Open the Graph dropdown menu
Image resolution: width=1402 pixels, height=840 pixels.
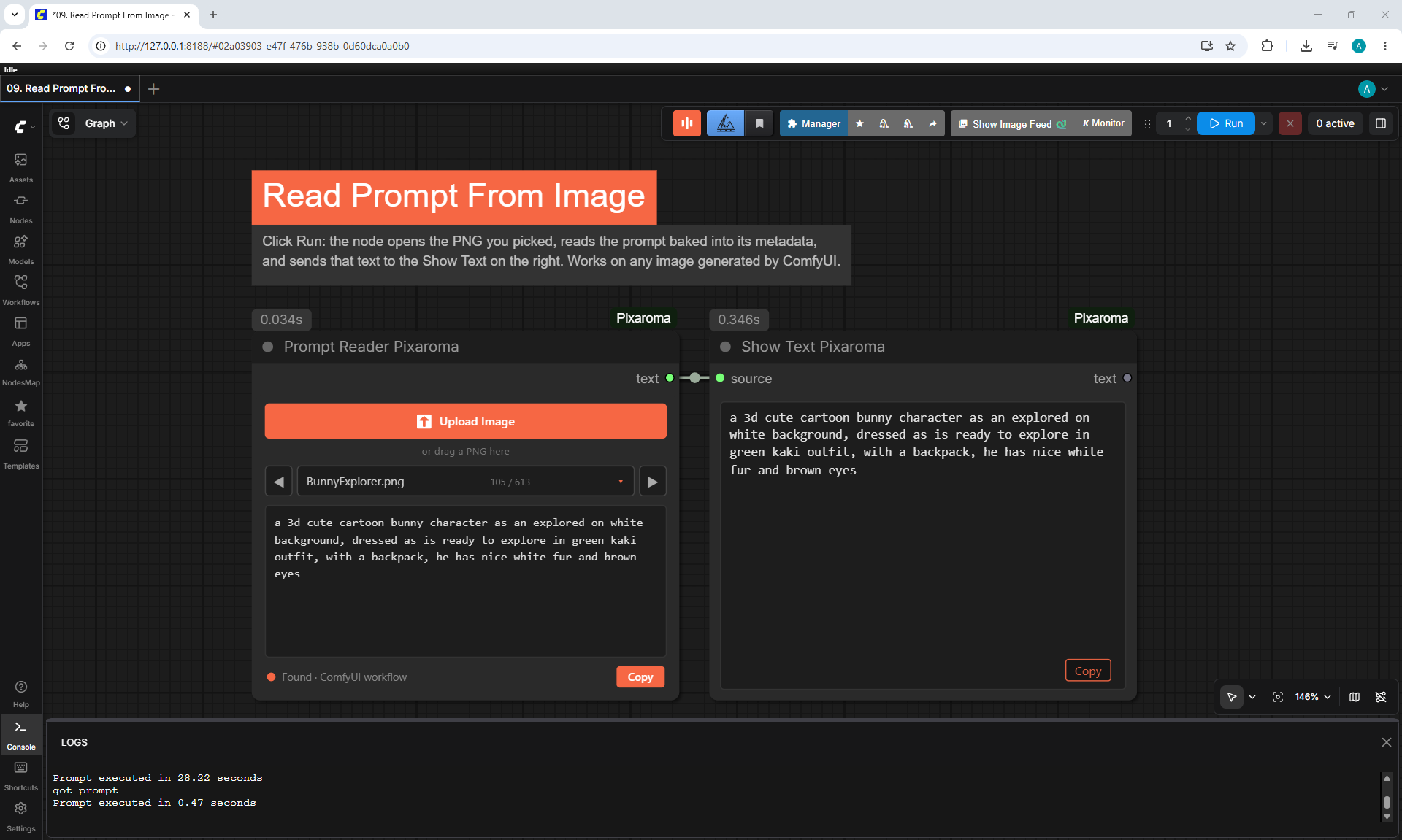(x=107, y=123)
